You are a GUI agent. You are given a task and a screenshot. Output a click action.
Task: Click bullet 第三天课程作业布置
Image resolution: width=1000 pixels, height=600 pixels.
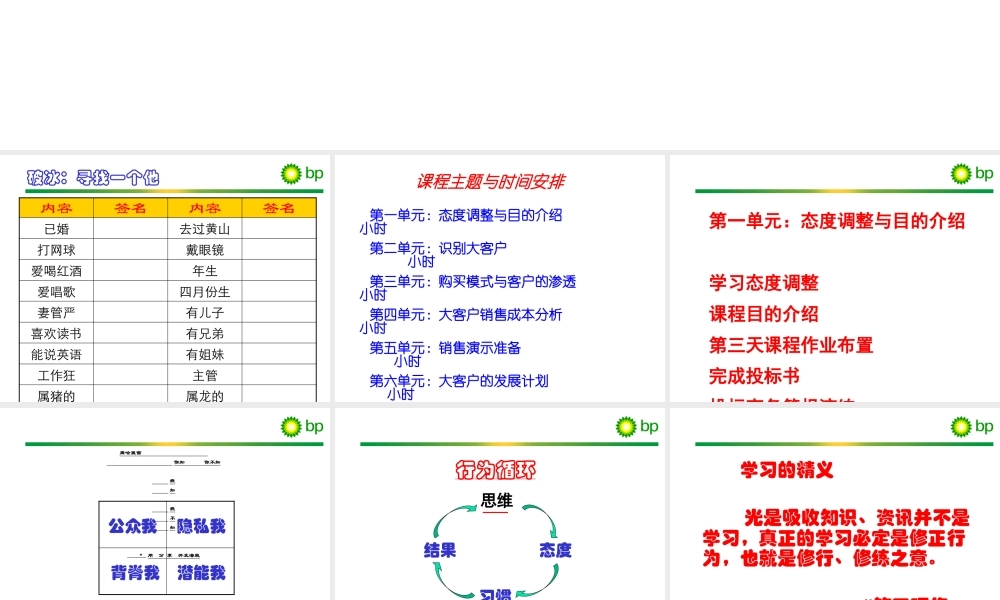[x=791, y=345]
